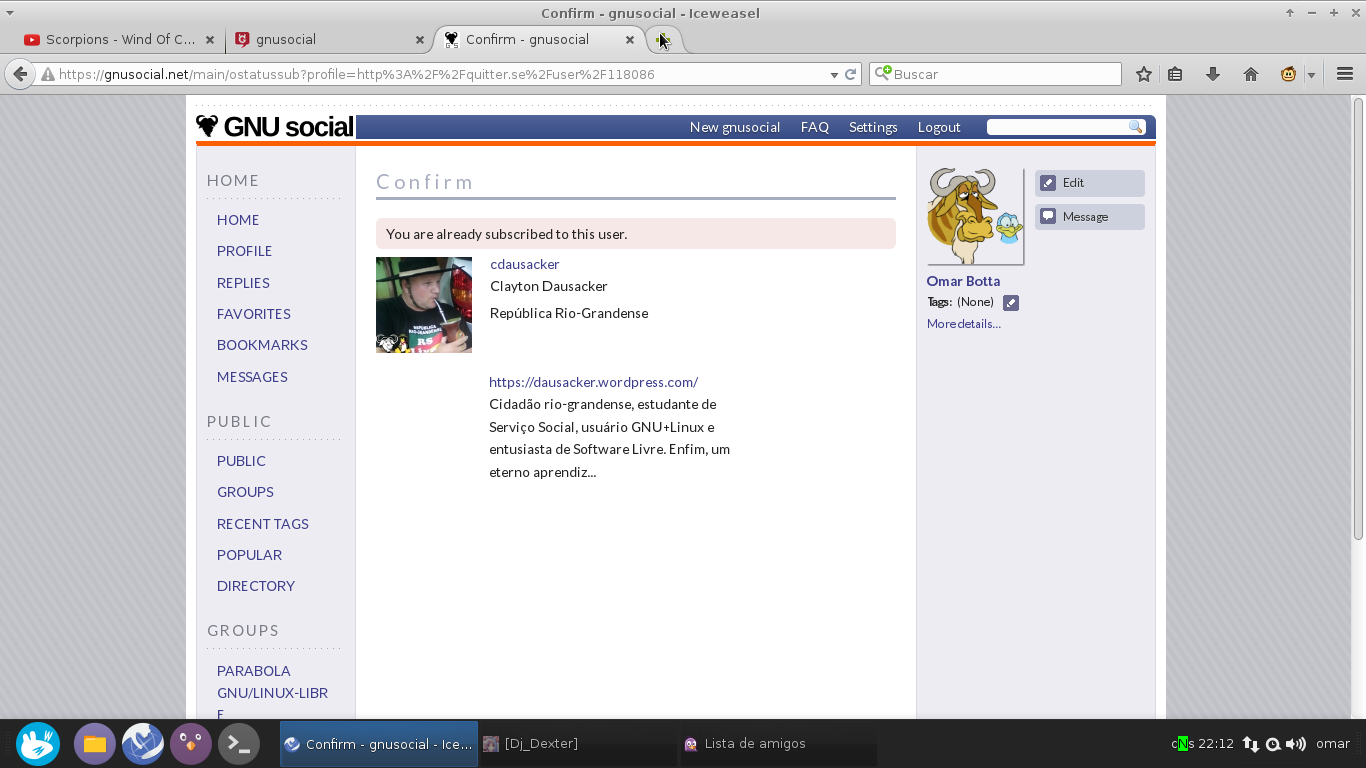Close the Confirm - gnusocial tab
The height and width of the screenshot is (768, 1366).
[630, 40]
